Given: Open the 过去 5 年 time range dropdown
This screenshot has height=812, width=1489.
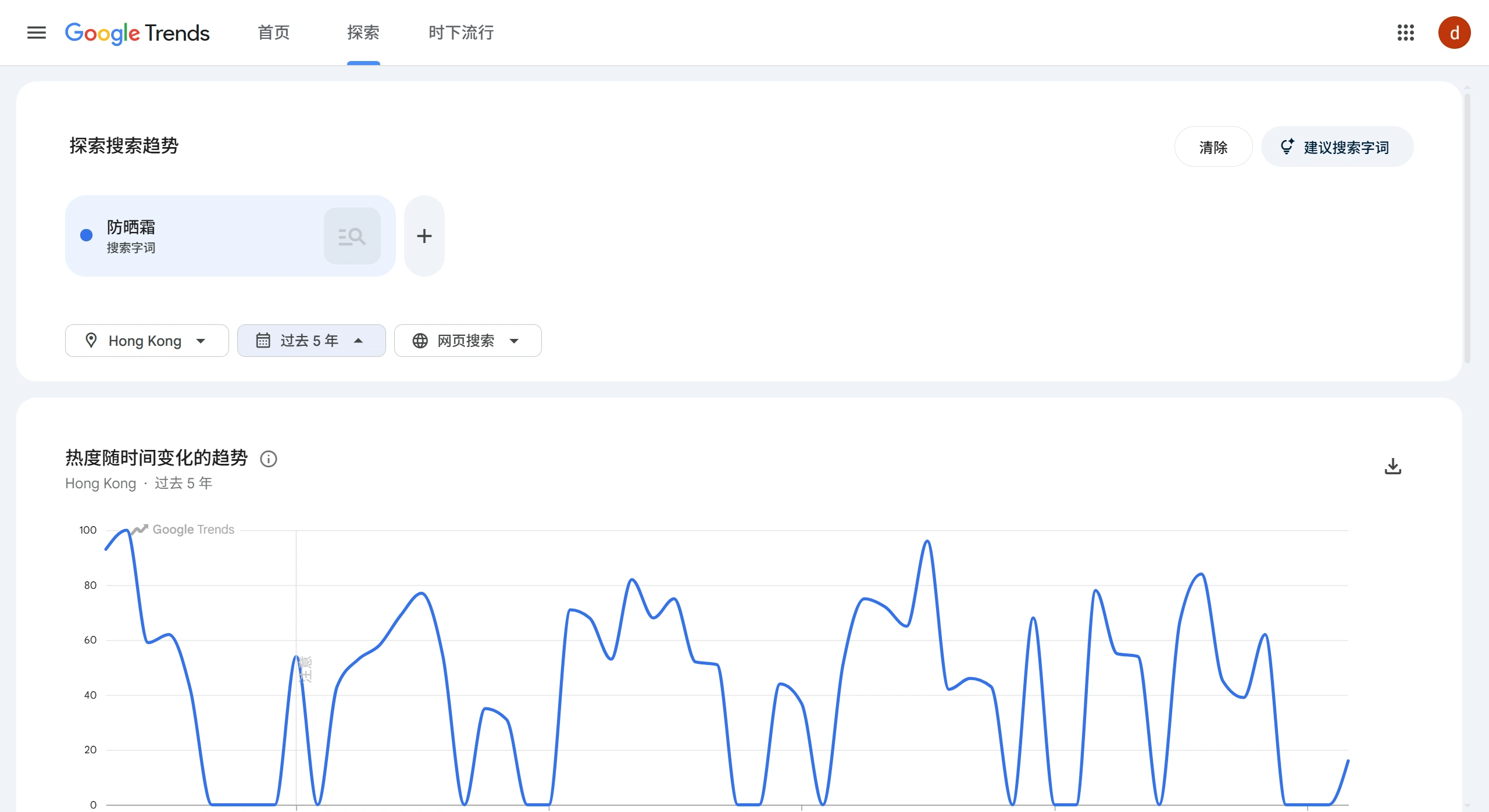Looking at the screenshot, I should click(x=311, y=341).
